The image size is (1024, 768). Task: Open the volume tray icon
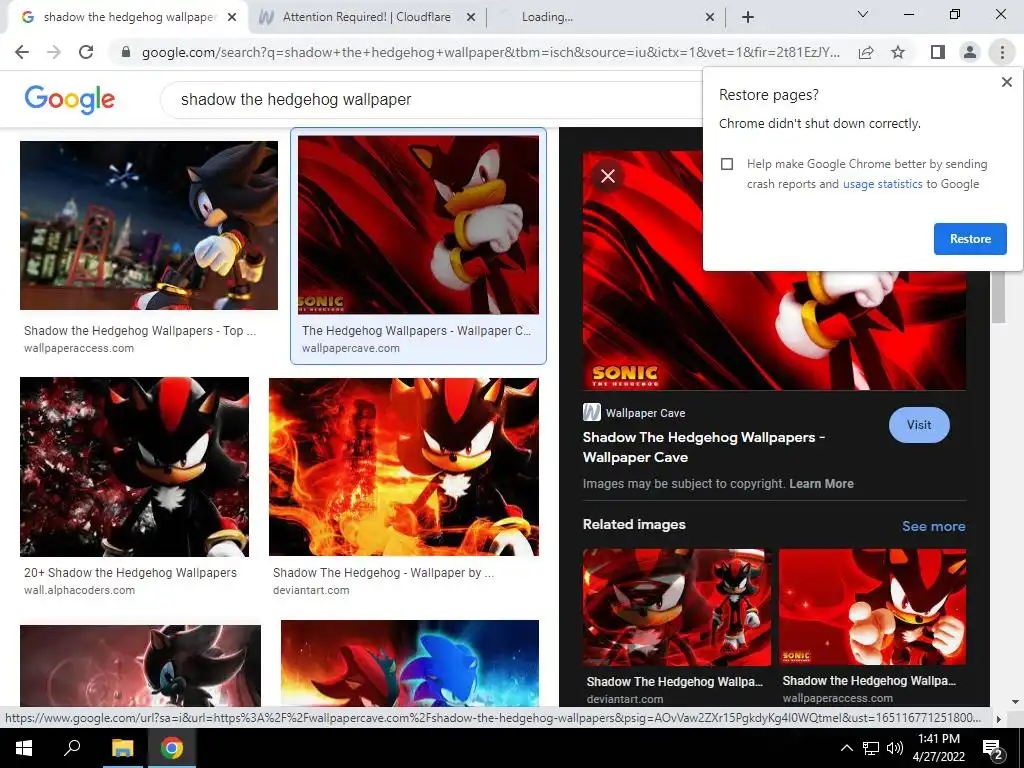(895, 748)
